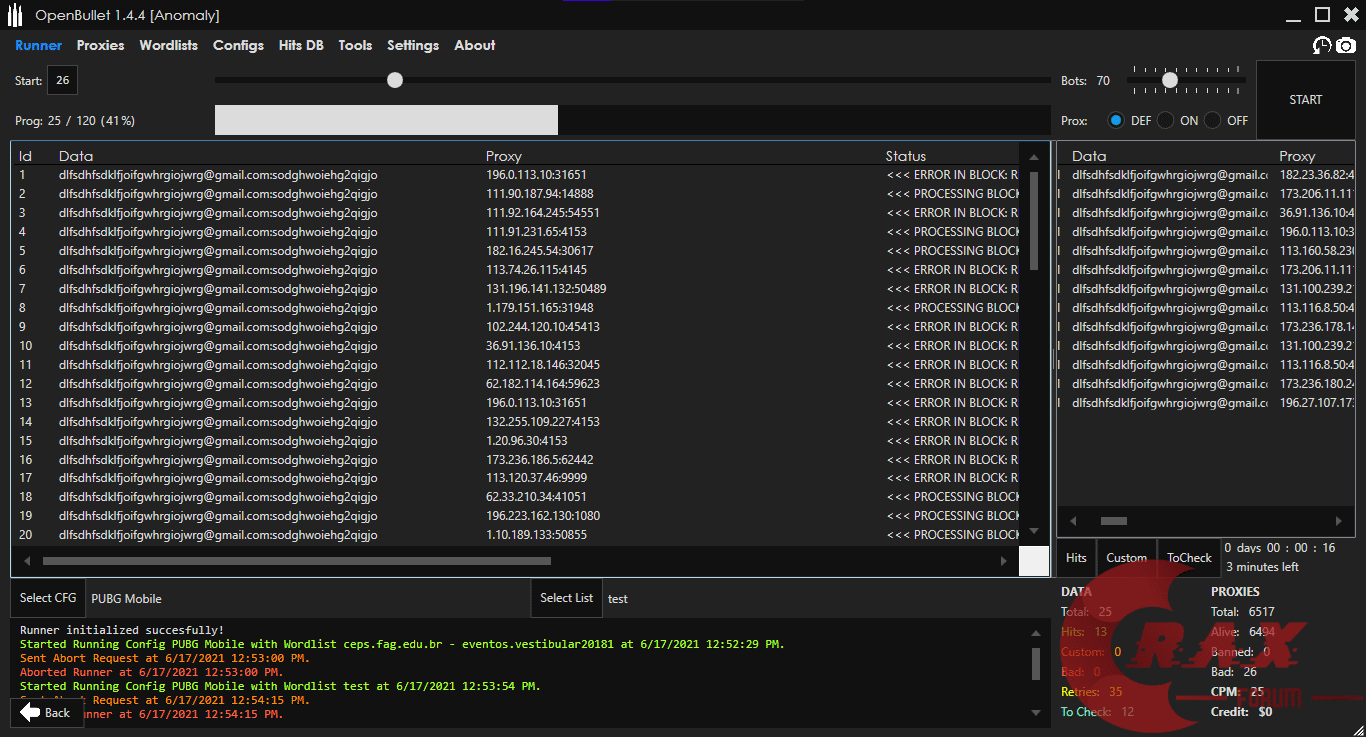Open the Wordlists tab
The height and width of the screenshot is (737, 1366).
(x=168, y=45)
